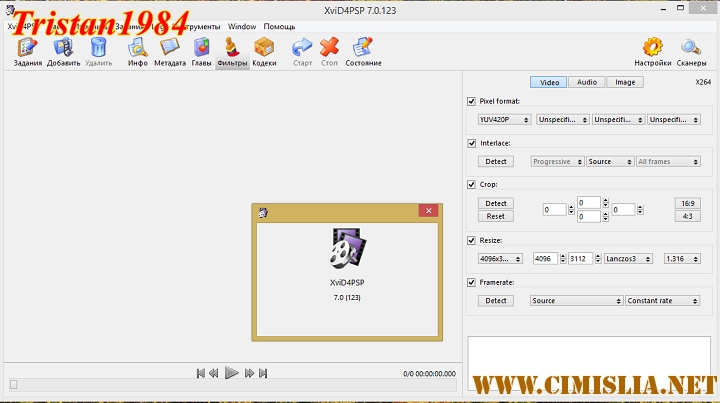Open the Window menu
This screenshot has height=403, width=720.
(242, 26)
